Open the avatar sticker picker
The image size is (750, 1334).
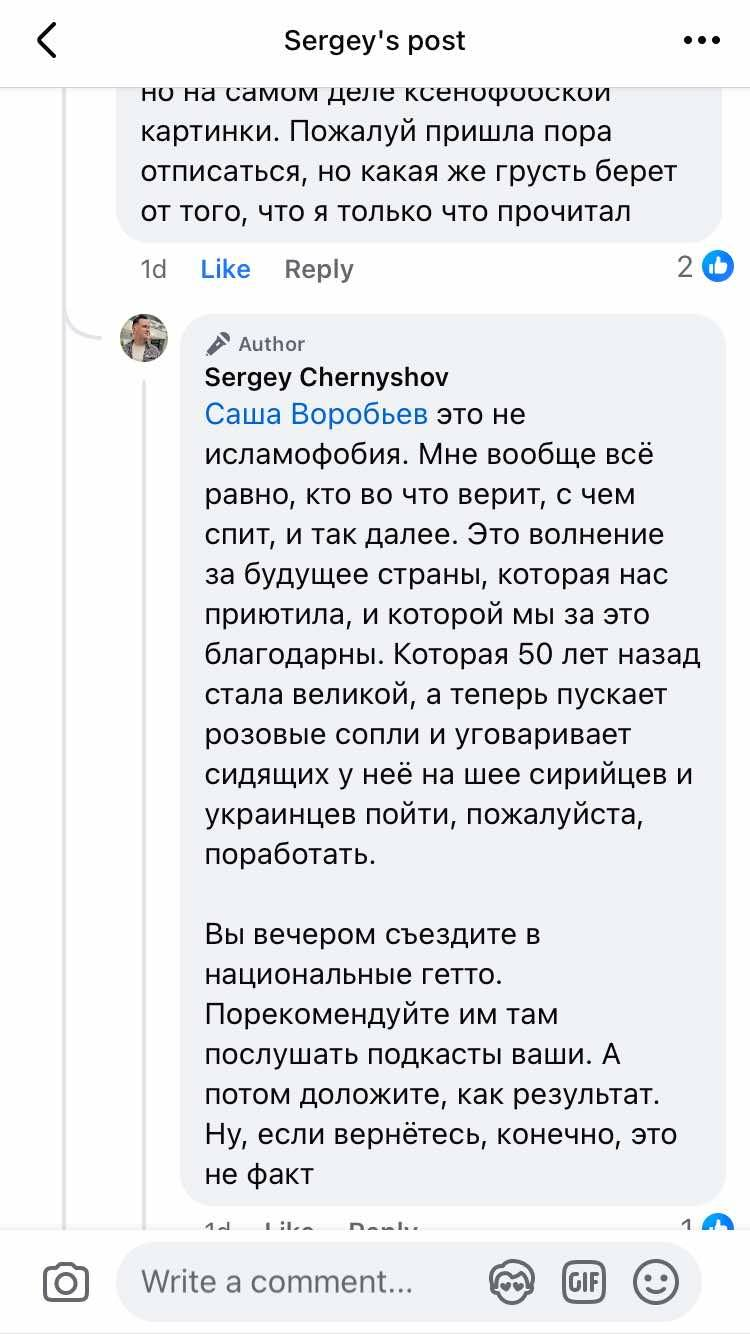(510, 1282)
